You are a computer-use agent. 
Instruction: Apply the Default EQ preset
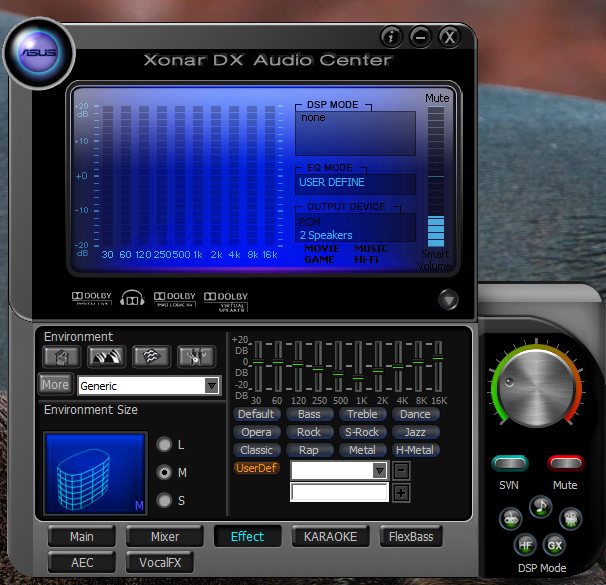(x=256, y=414)
